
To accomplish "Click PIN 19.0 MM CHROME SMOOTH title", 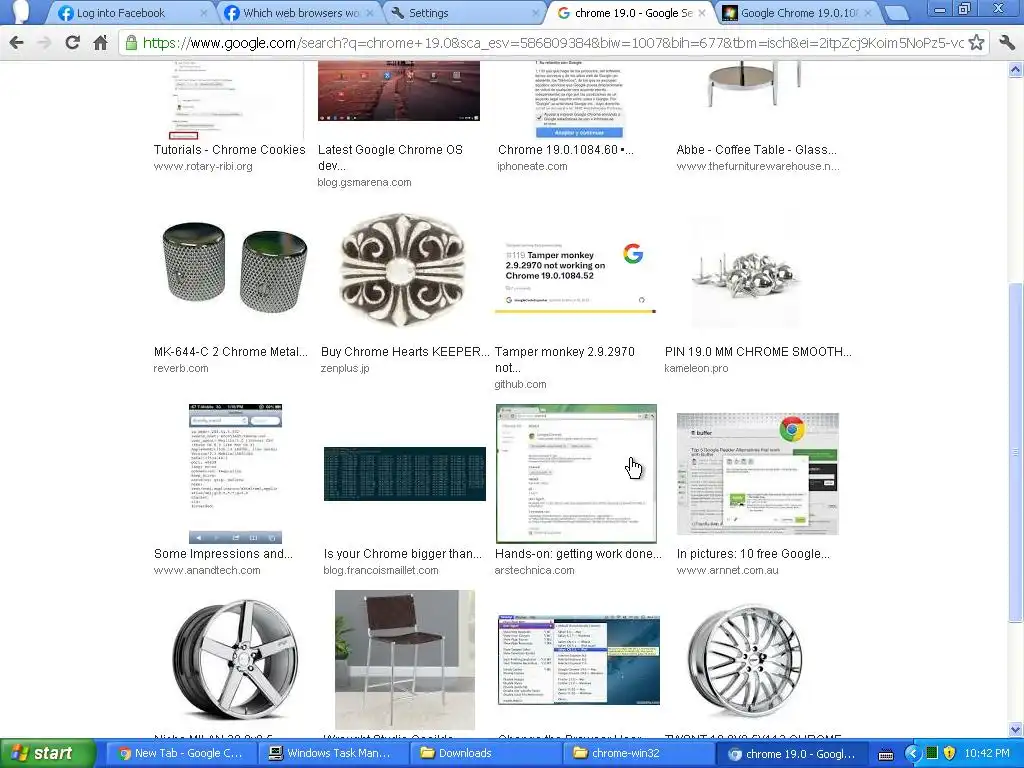I will coord(758,351).
